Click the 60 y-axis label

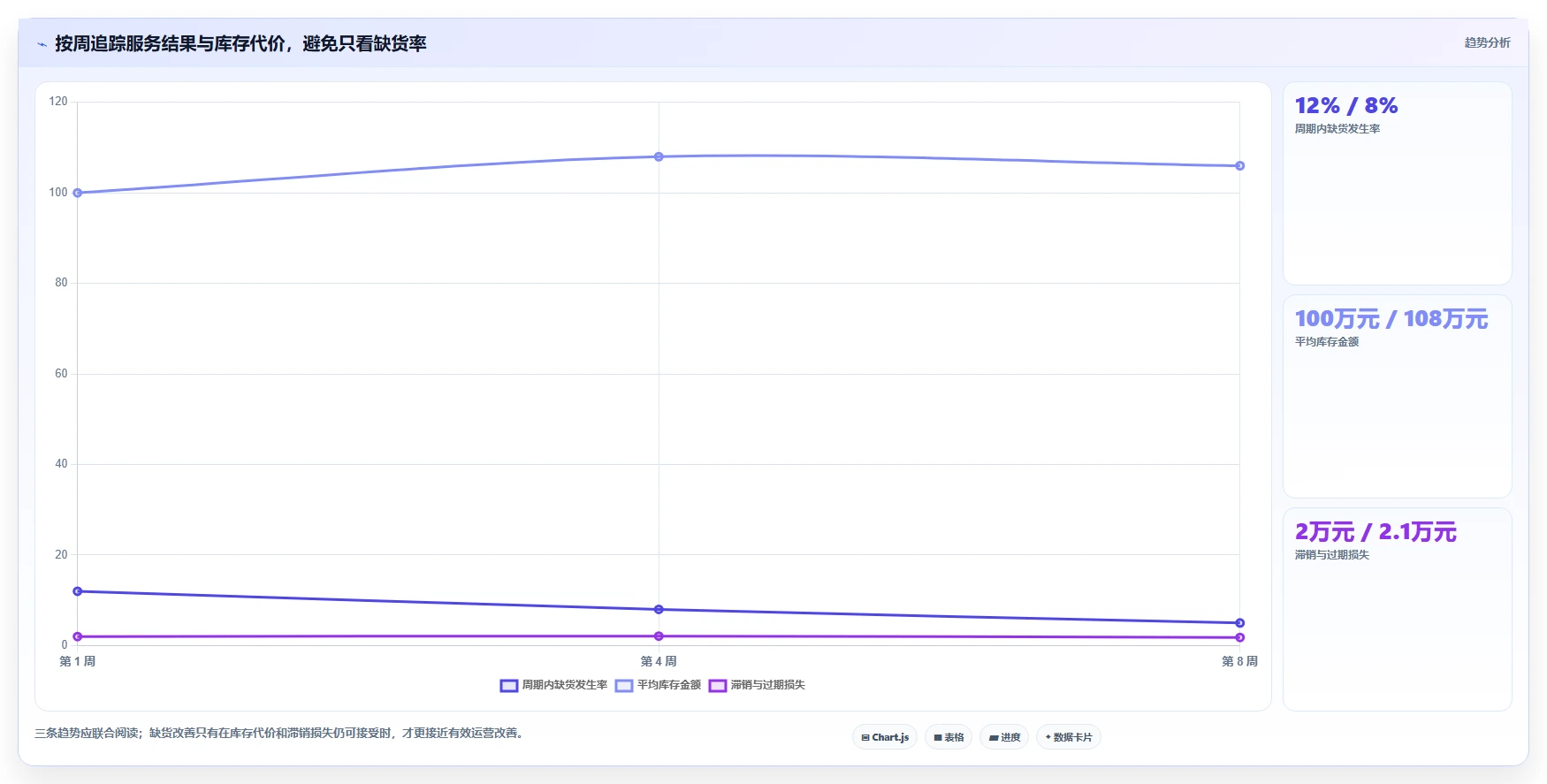click(61, 374)
